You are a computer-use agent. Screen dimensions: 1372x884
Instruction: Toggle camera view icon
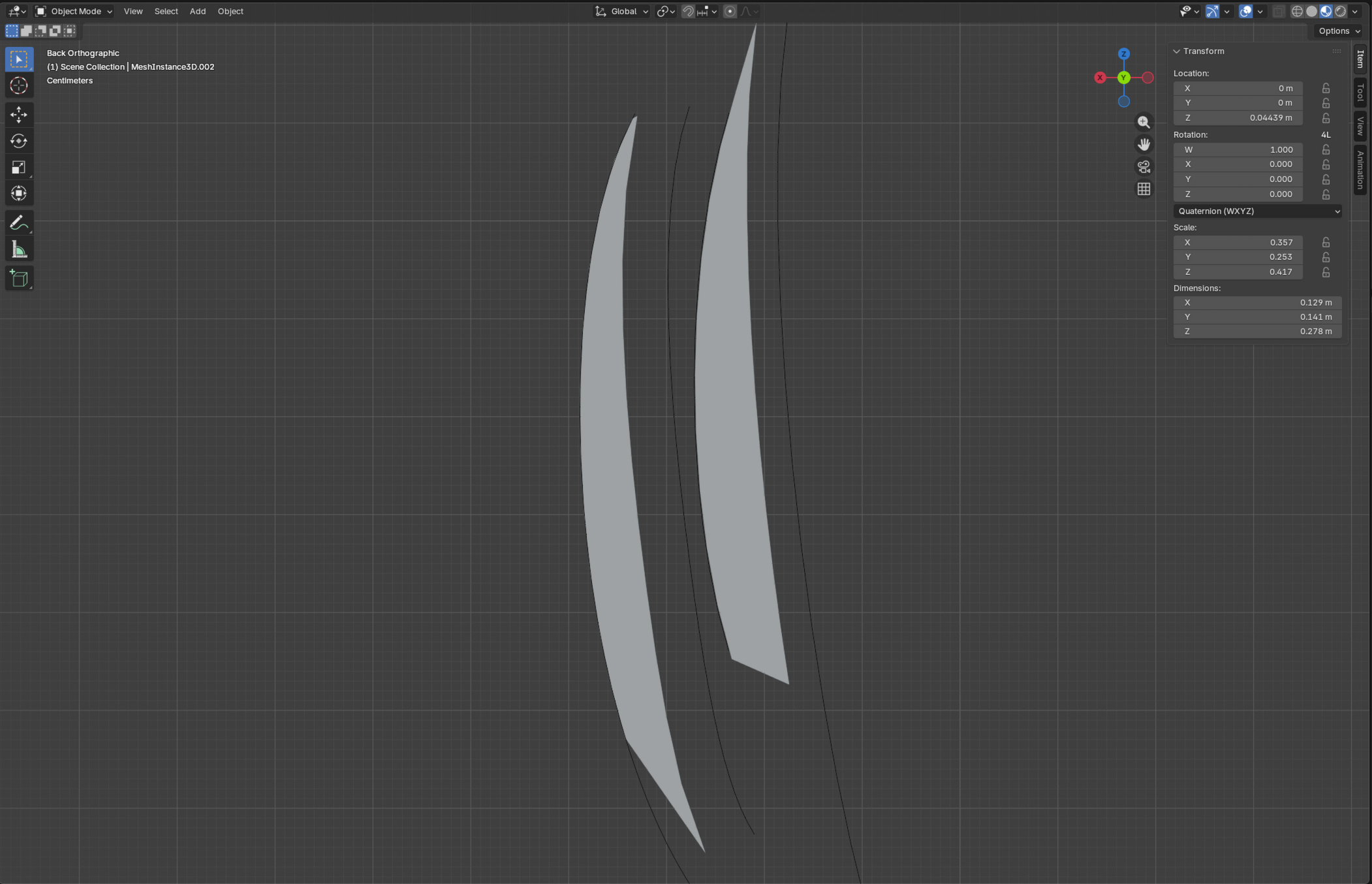click(x=1144, y=166)
